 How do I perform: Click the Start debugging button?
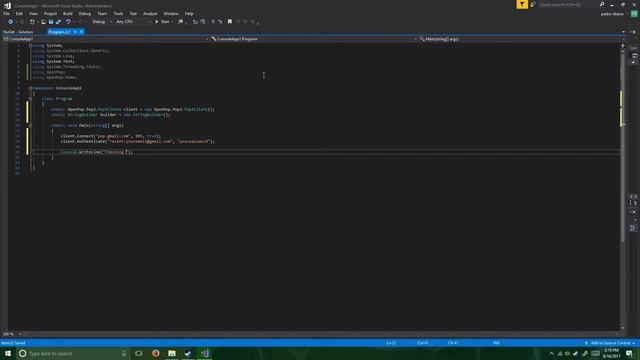point(162,22)
